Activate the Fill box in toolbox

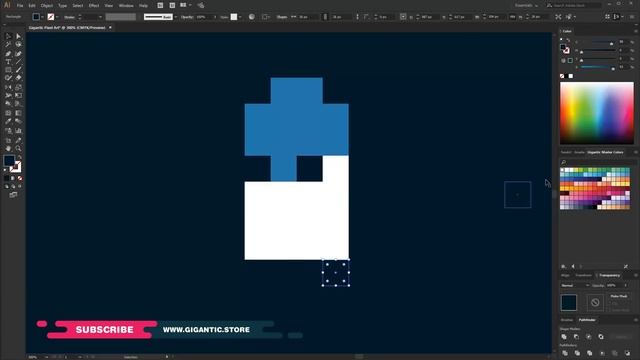coord(9,160)
